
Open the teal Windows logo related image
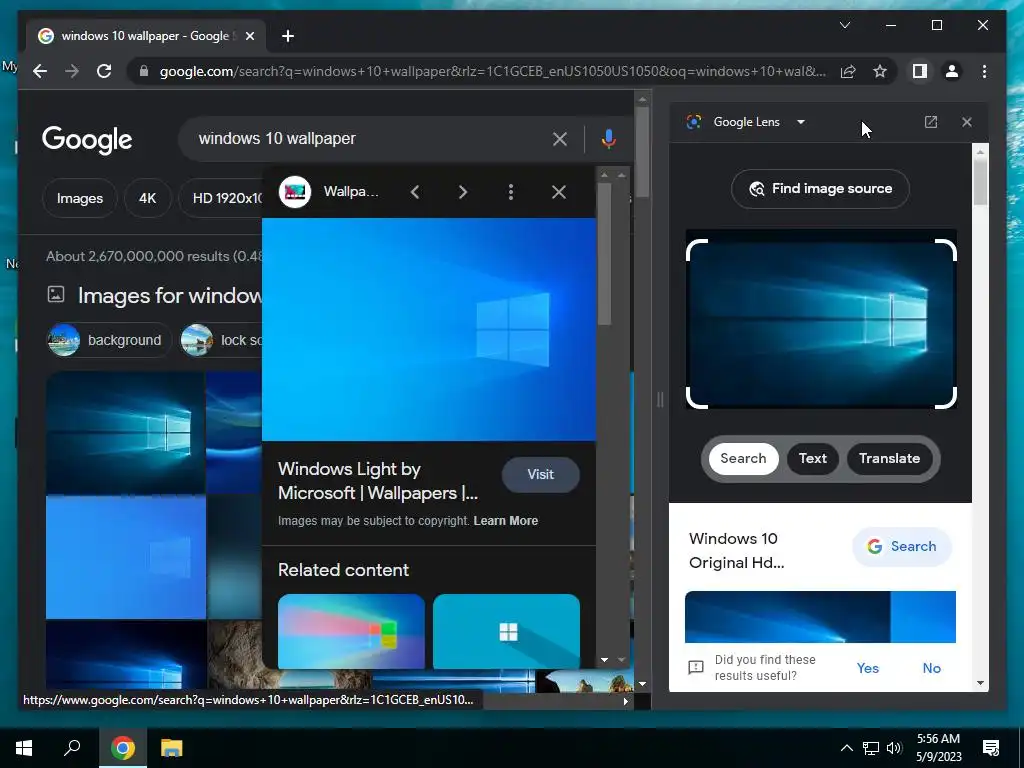coord(506,631)
